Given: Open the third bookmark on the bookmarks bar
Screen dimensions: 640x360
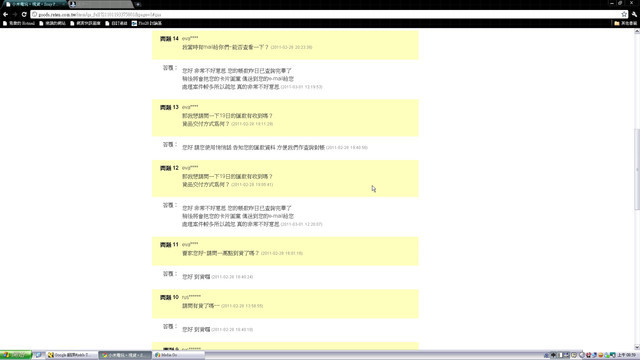Looking at the screenshot, I should coord(85,23).
